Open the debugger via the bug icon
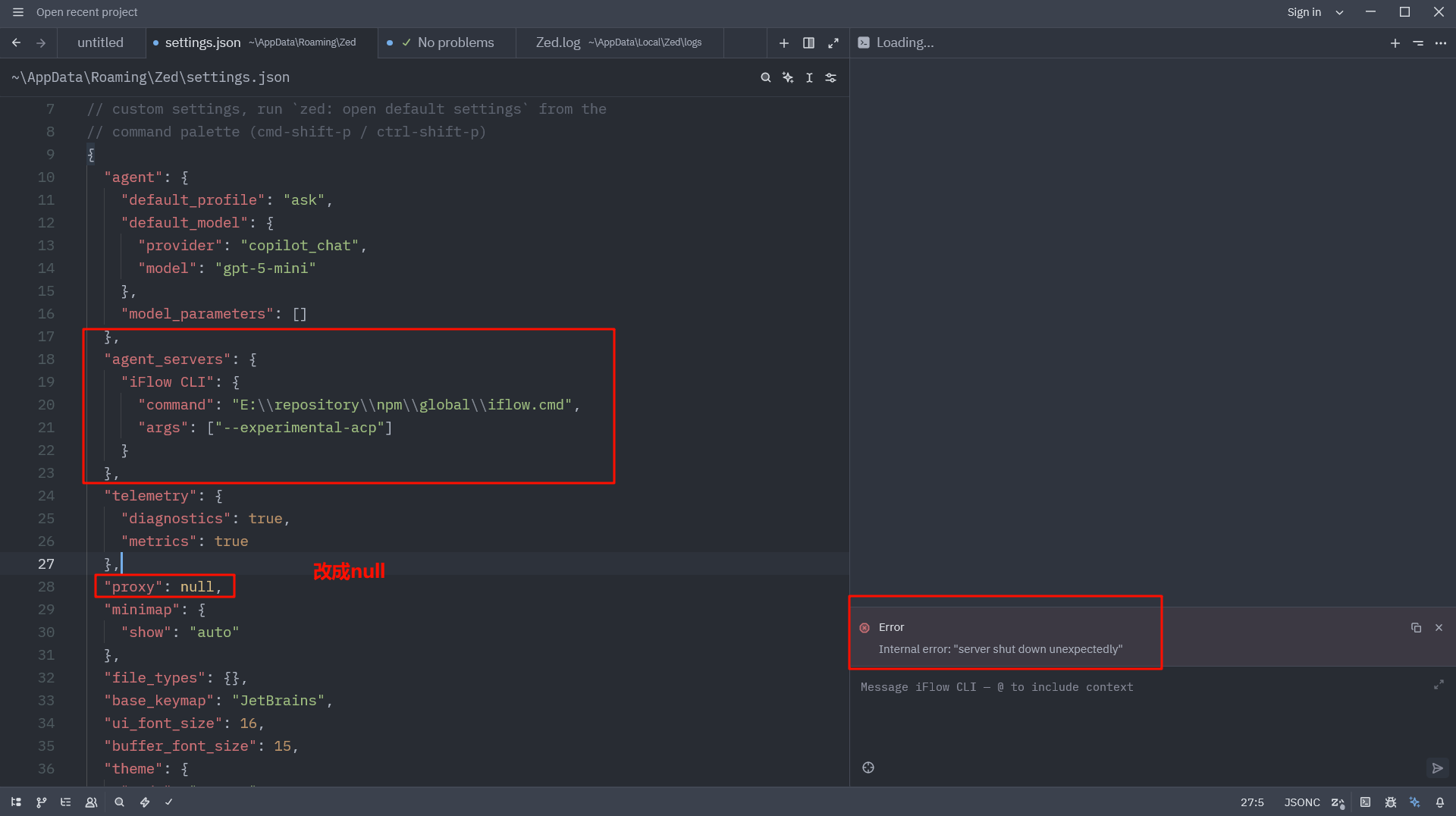Viewport: 1456px width, 816px height. tap(1391, 802)
